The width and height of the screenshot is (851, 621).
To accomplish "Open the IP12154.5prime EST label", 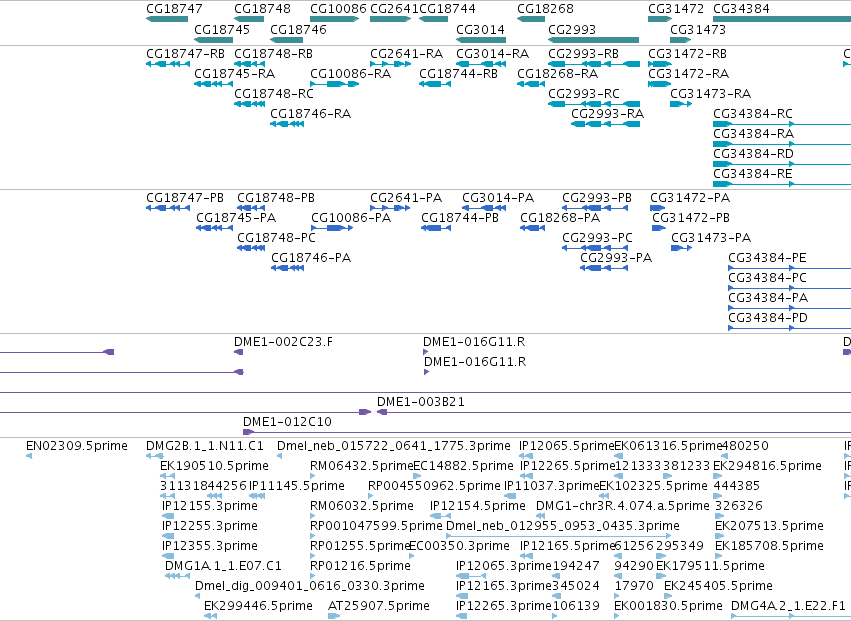I will pyautogui.click(x=478, y=506).
